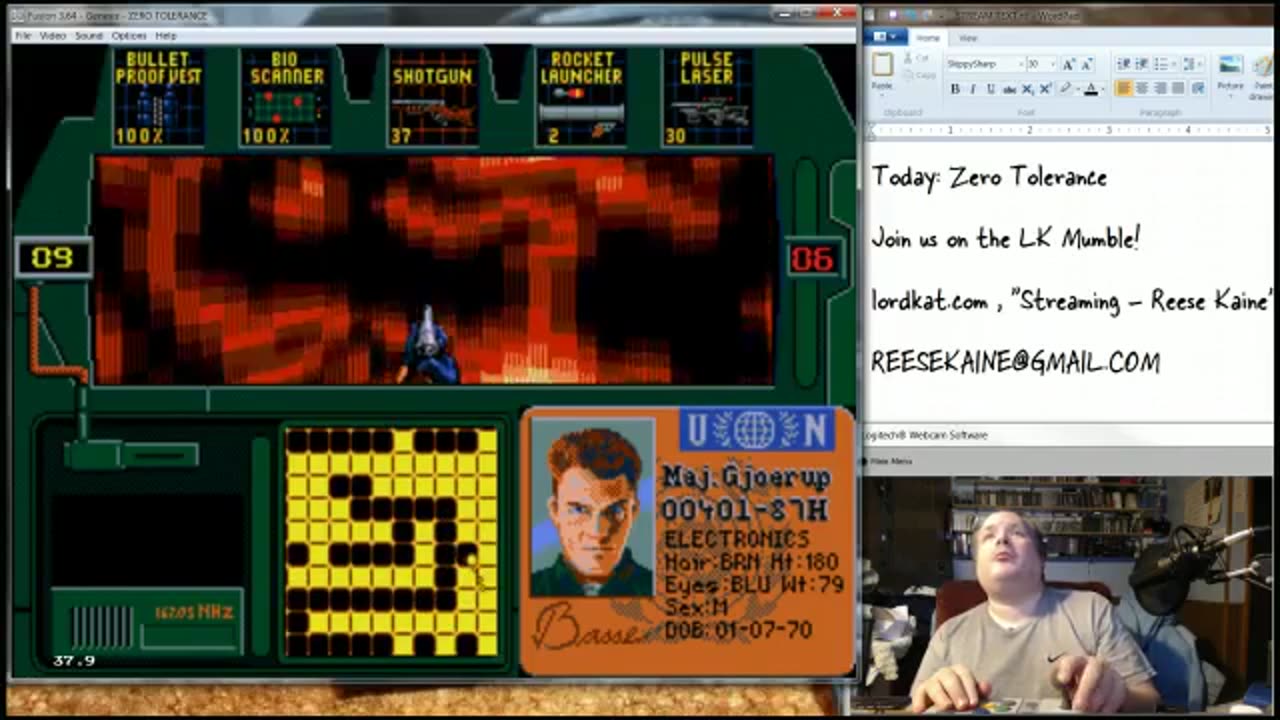Image resolution: width=1280 pixels, height=720 pixels.
Task: Click the 09 counter display
Action: pos(53,257)
